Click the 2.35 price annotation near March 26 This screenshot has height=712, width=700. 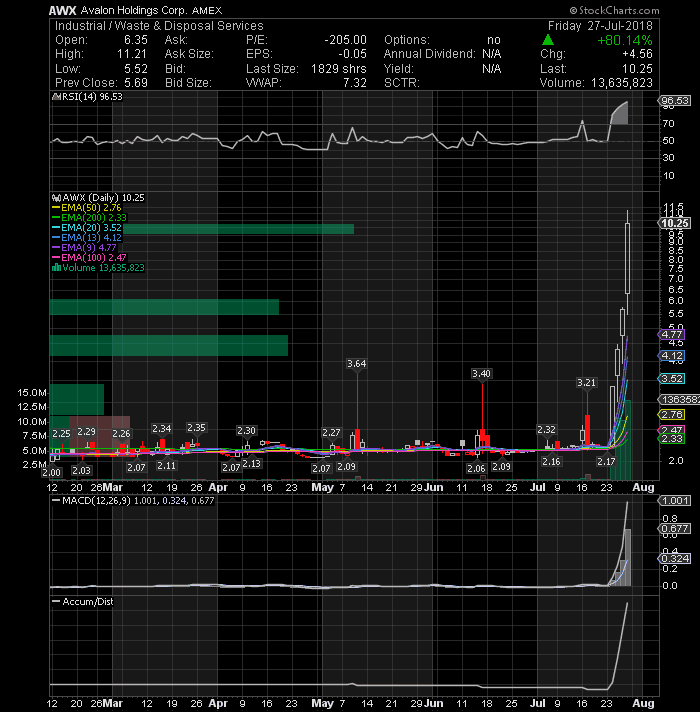point(197,428)
